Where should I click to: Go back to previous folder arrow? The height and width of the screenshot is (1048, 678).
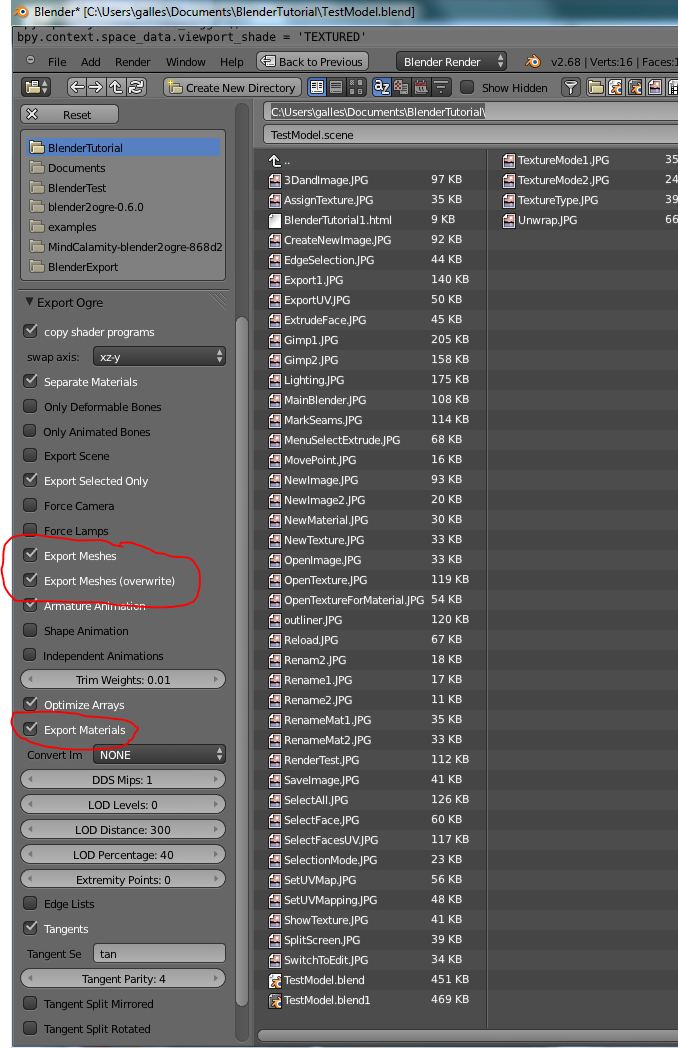(77, 87)
